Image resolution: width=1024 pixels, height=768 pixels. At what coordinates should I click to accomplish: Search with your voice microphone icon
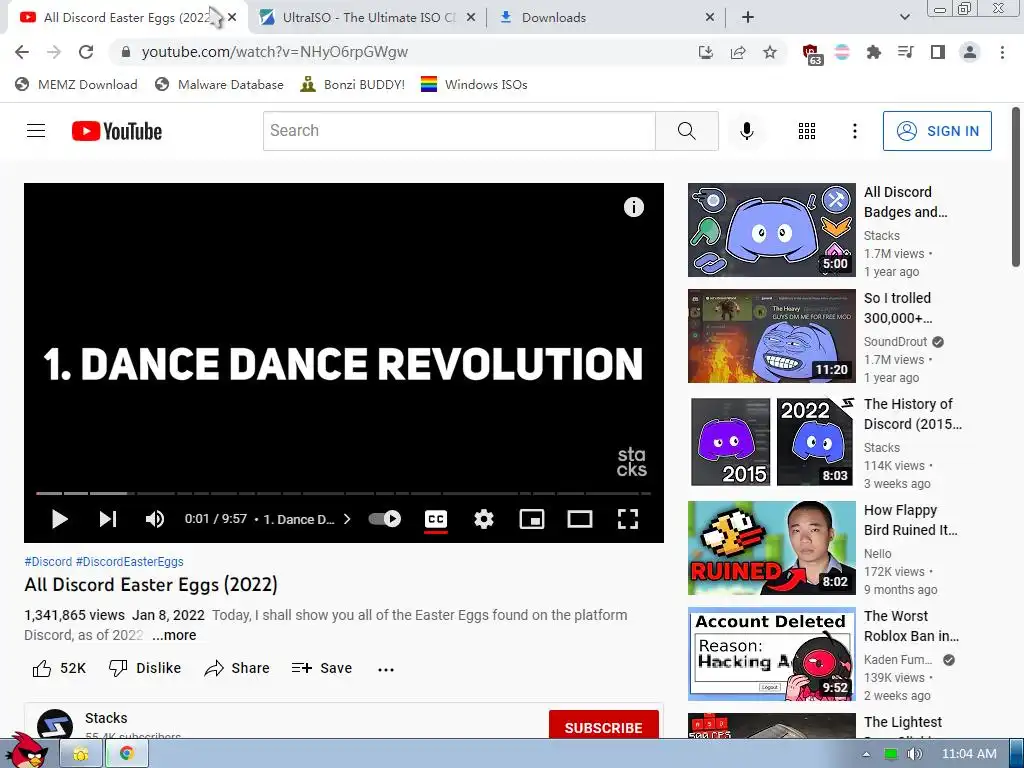click(747, 131)
